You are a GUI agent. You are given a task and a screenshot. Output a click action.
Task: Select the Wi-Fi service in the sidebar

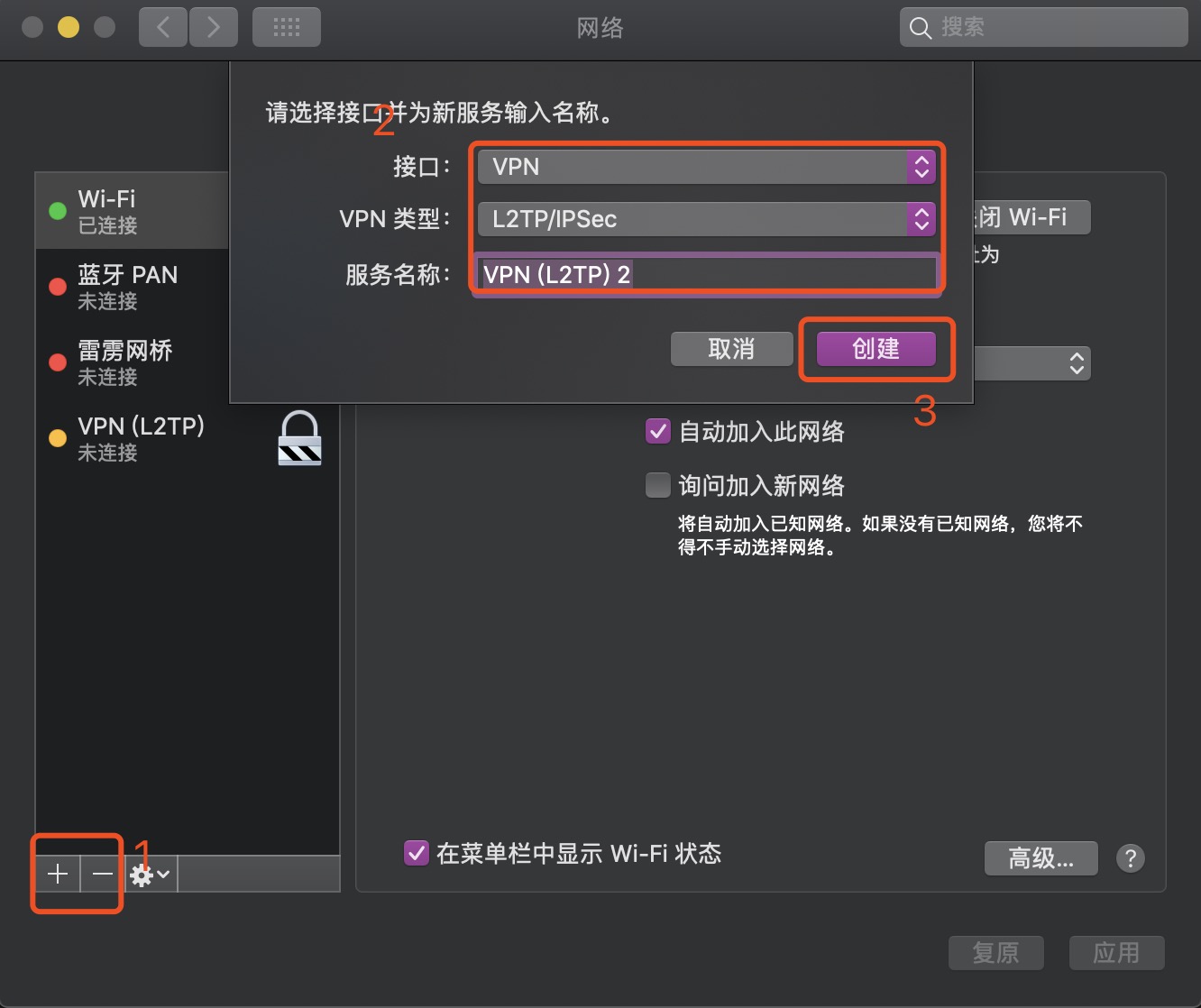[131, 211]
